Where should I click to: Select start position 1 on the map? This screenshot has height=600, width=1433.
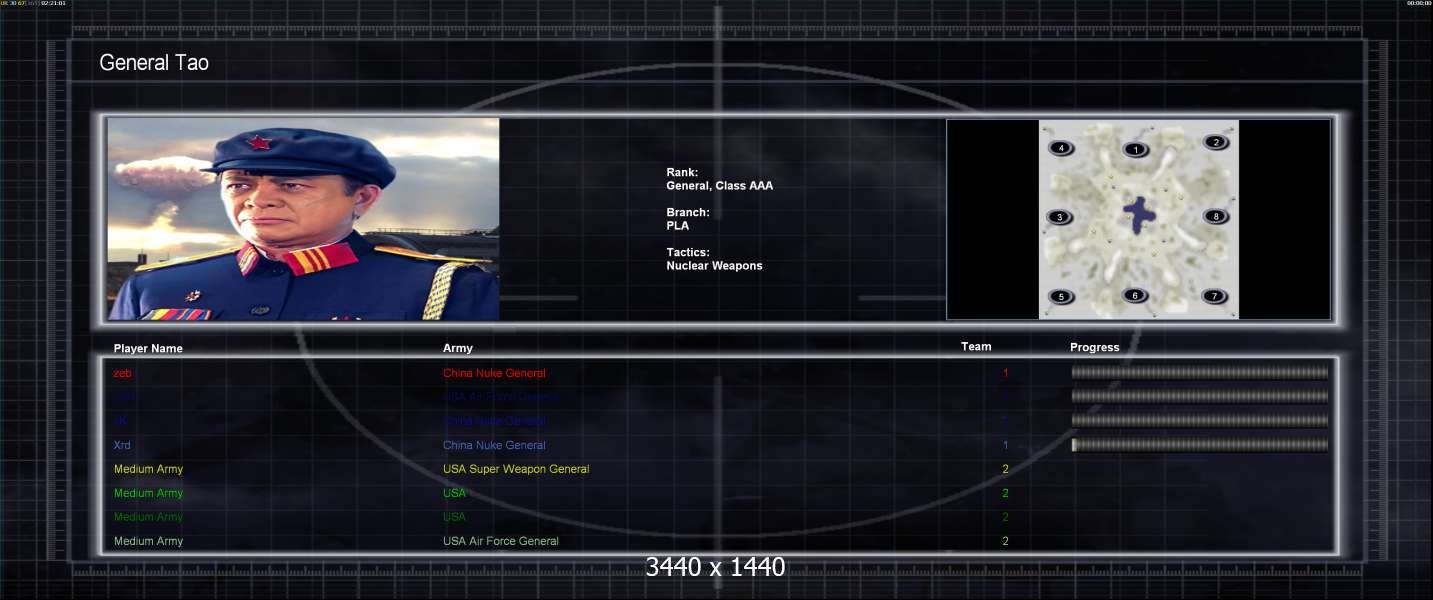coord(1135,150)
